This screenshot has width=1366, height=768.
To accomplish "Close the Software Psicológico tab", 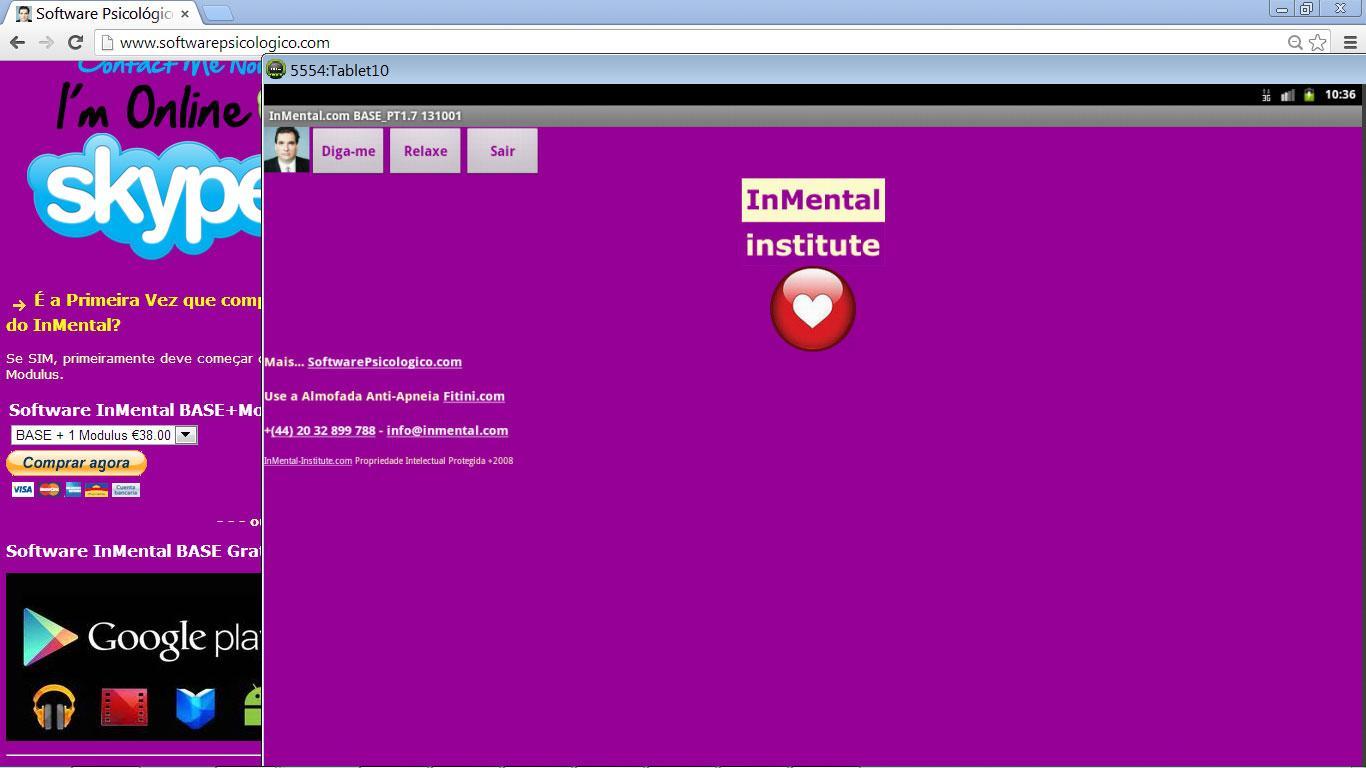I will 185,14.
